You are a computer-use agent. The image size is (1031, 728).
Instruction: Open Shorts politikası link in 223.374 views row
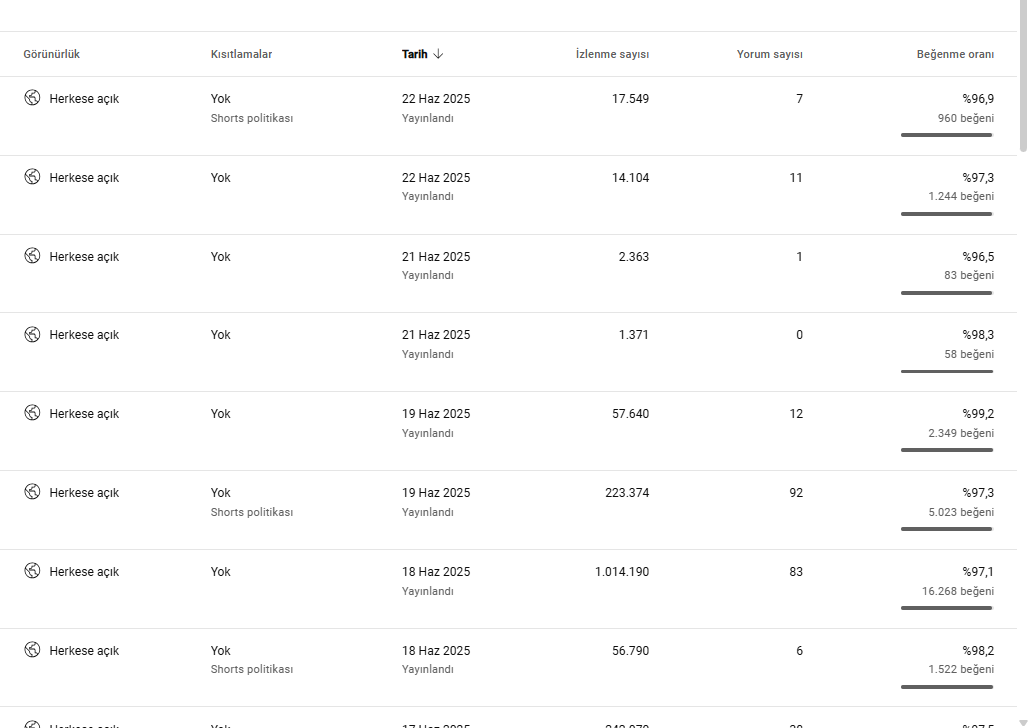(252, 512)
